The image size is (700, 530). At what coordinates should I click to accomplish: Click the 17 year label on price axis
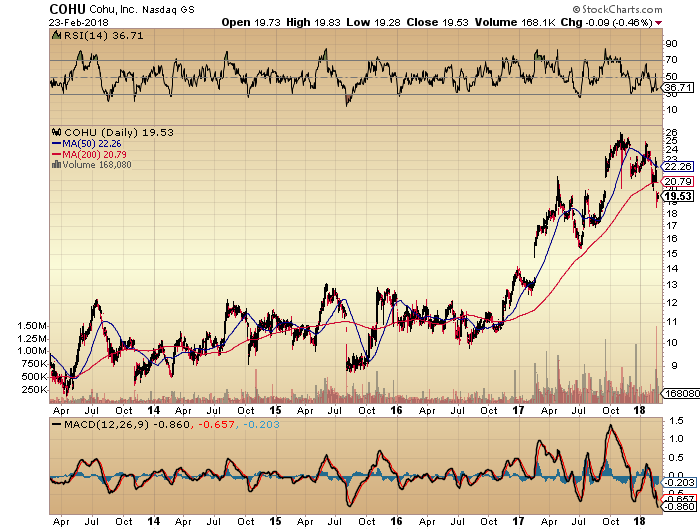click(x=518, y=410)
